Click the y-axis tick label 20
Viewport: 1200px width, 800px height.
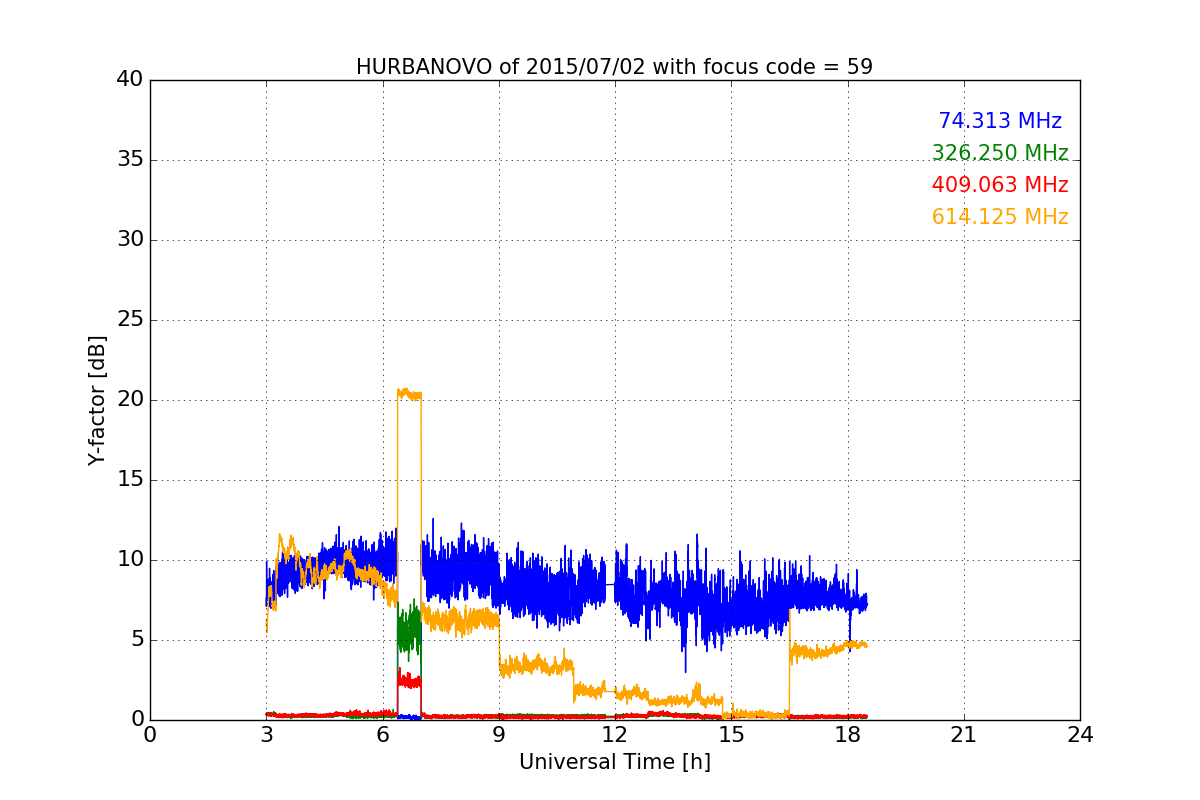(130, 400)
